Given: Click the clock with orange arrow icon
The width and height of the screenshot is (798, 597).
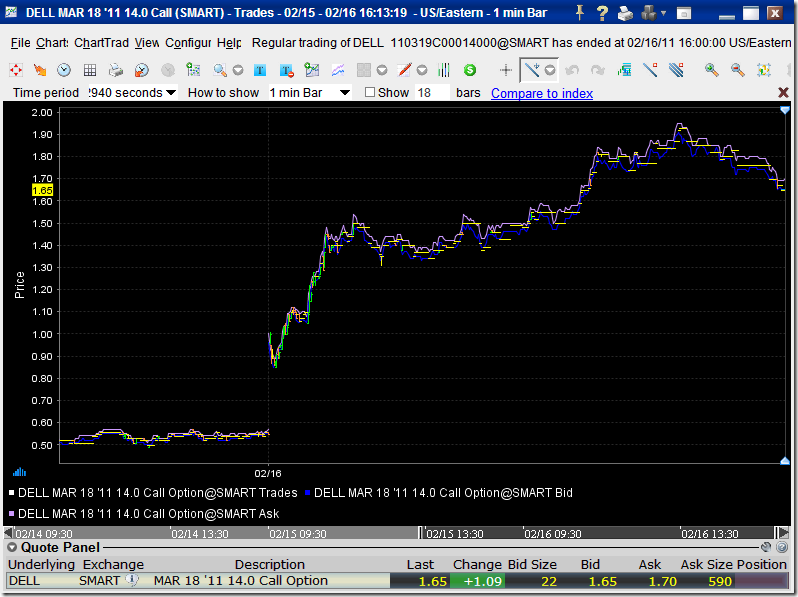Looking at the screenshot, I should [x=141, y=70].
